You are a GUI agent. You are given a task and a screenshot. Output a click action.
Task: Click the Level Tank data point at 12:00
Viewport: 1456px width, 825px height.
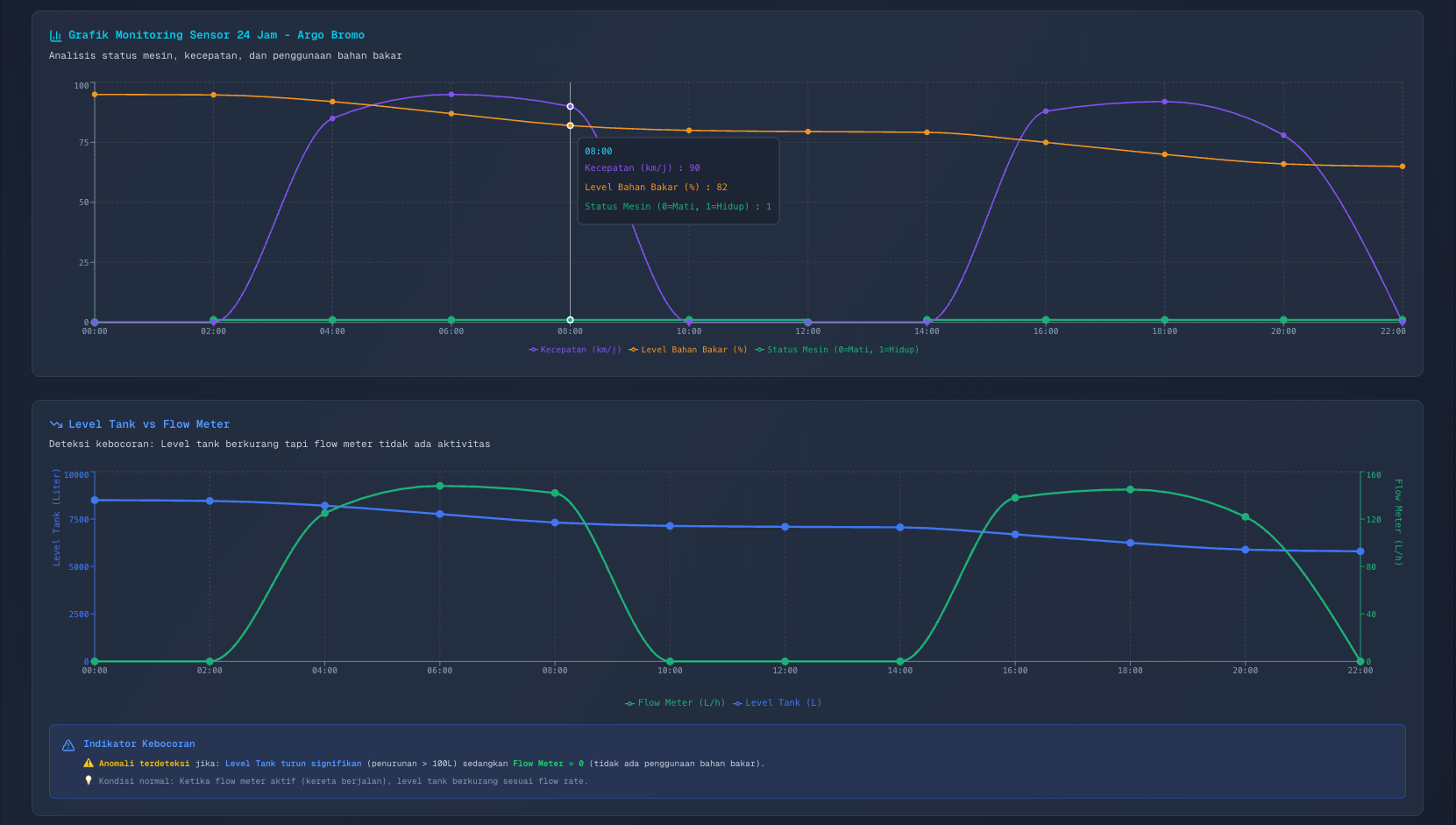(785, 527)
